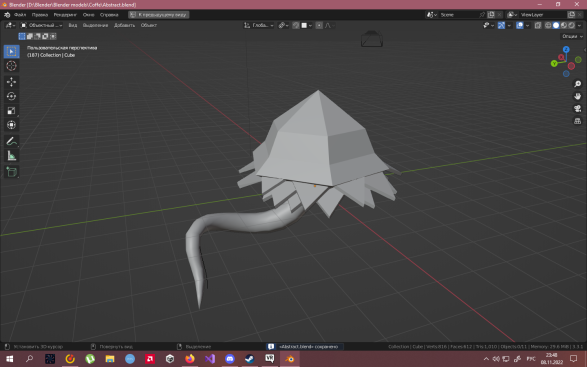Choose the Add Cube tool
Image resolution: width=587 pixels, height=367 pixels.
point(11,172)
